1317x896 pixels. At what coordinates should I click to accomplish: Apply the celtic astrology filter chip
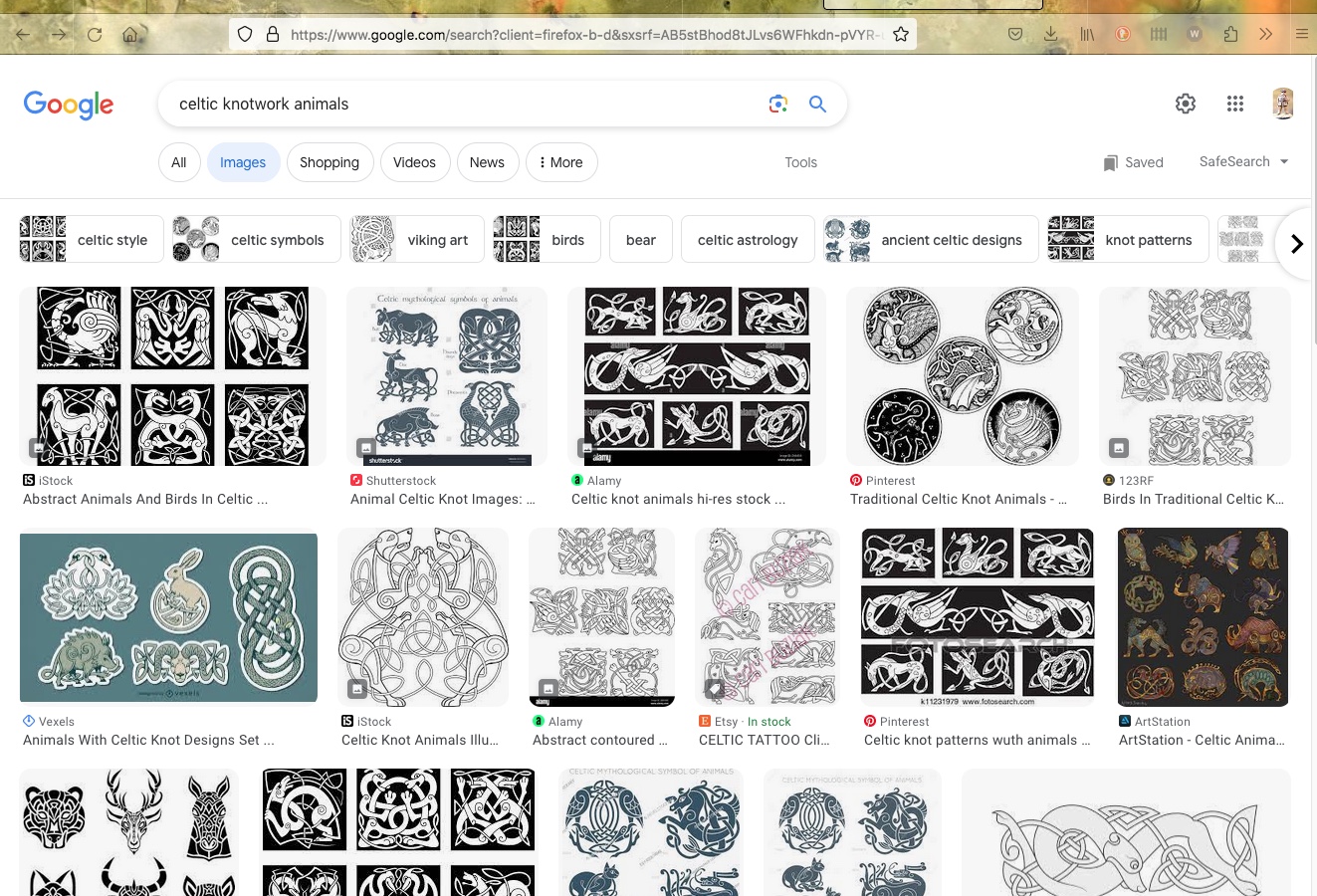(x=747, y=240)
